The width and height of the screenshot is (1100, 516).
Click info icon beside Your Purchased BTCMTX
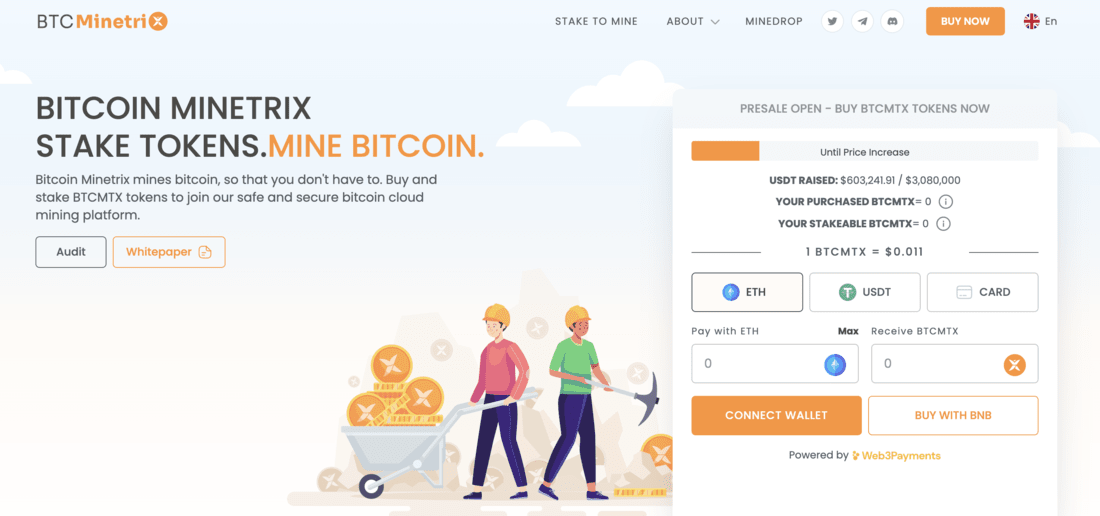coord(945,202)
